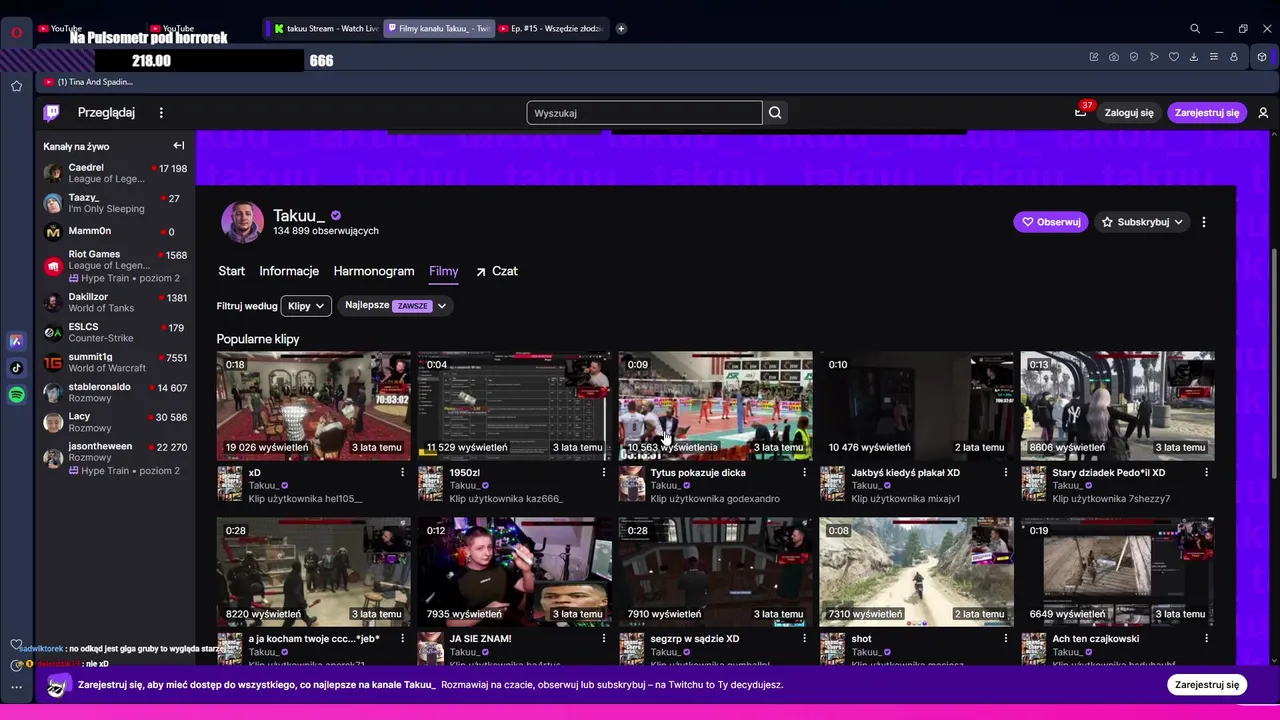Open ESLCS live channel in sidebar

coord(115,332)
